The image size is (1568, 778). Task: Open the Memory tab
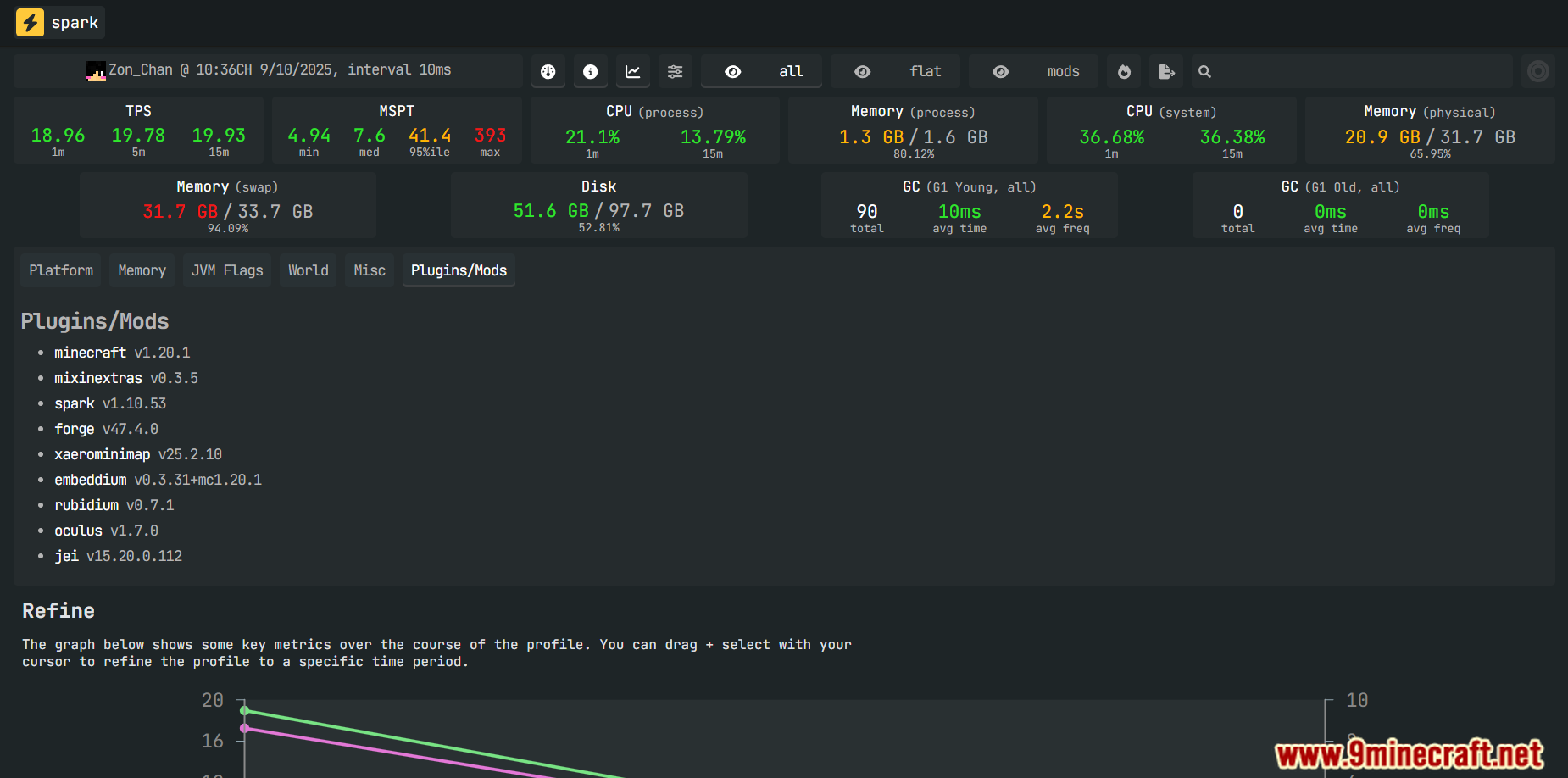point(142,270)
